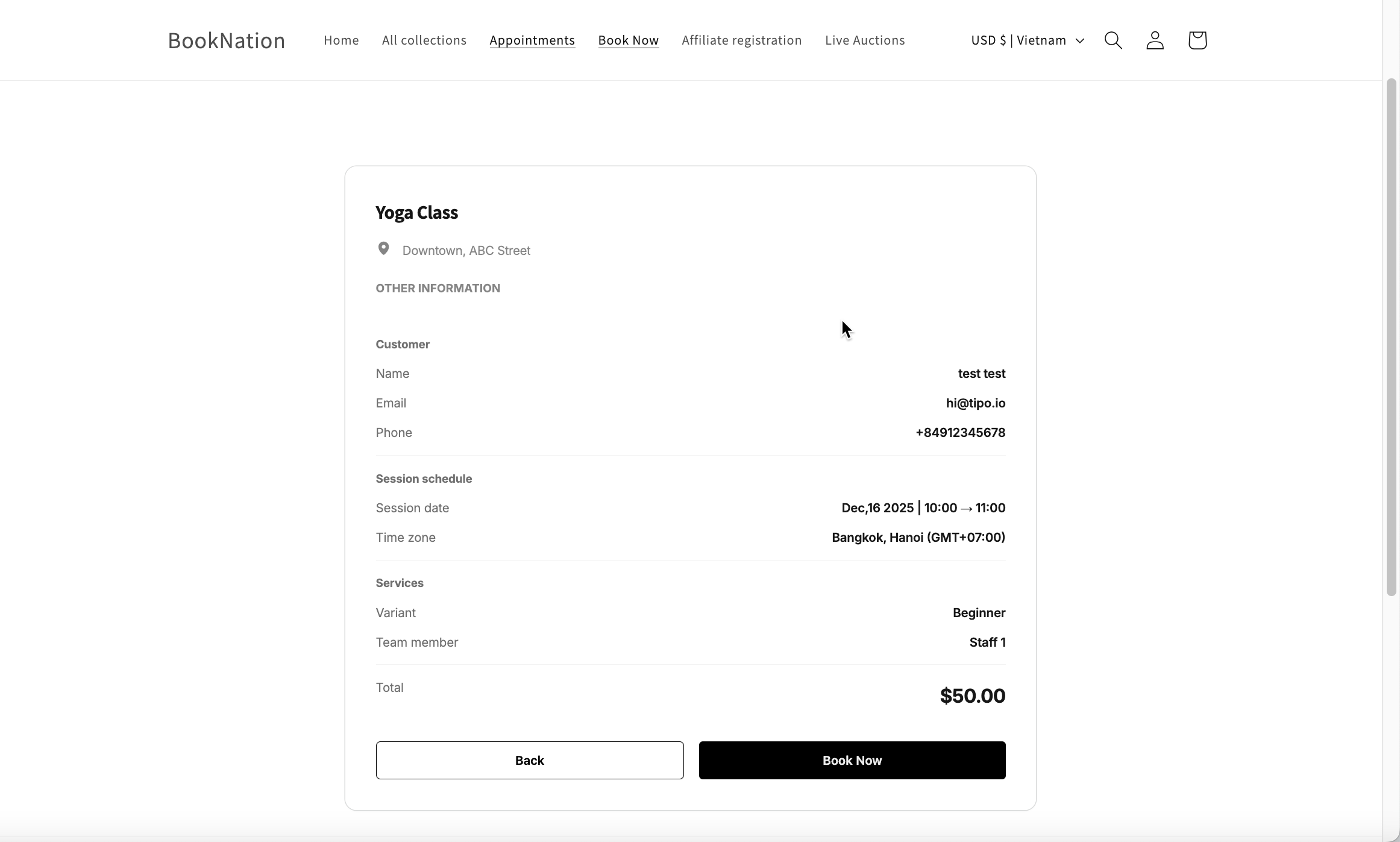Screen dimensions: 1400x842
Task: Click the currency selector chevron arrow
Action: coord(1080,41)
